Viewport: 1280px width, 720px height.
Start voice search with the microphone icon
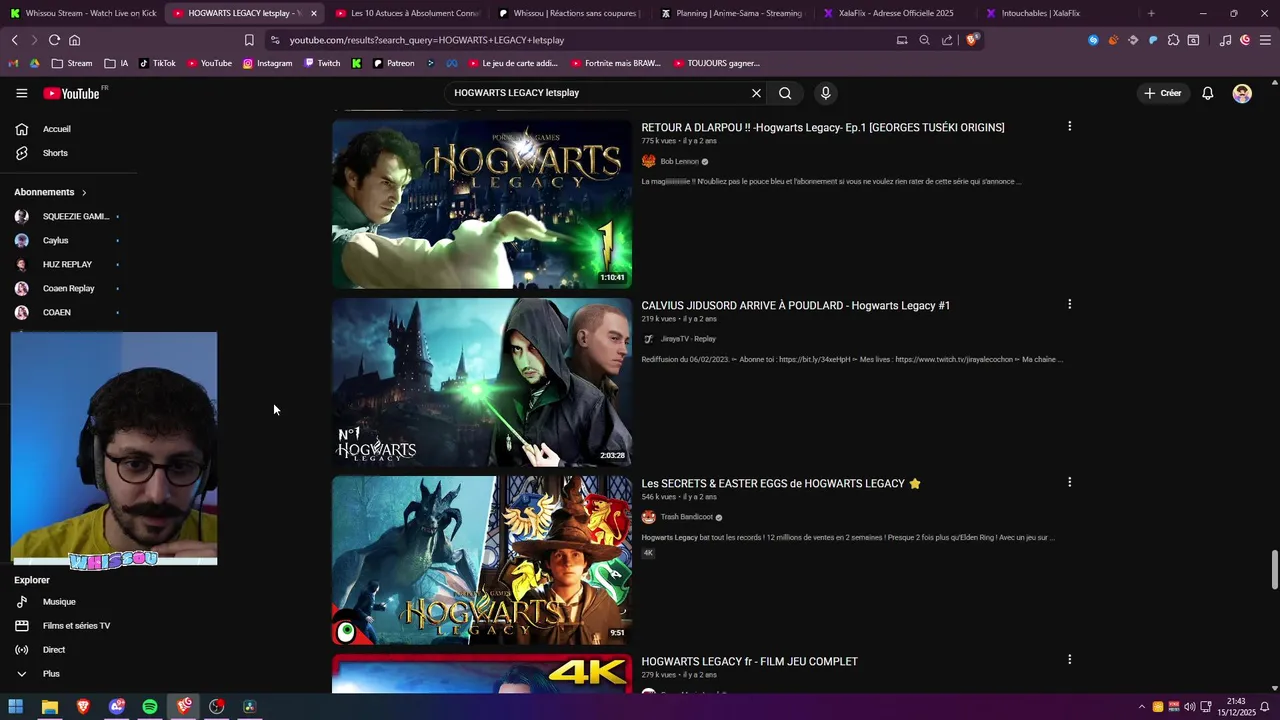point(825,93)
